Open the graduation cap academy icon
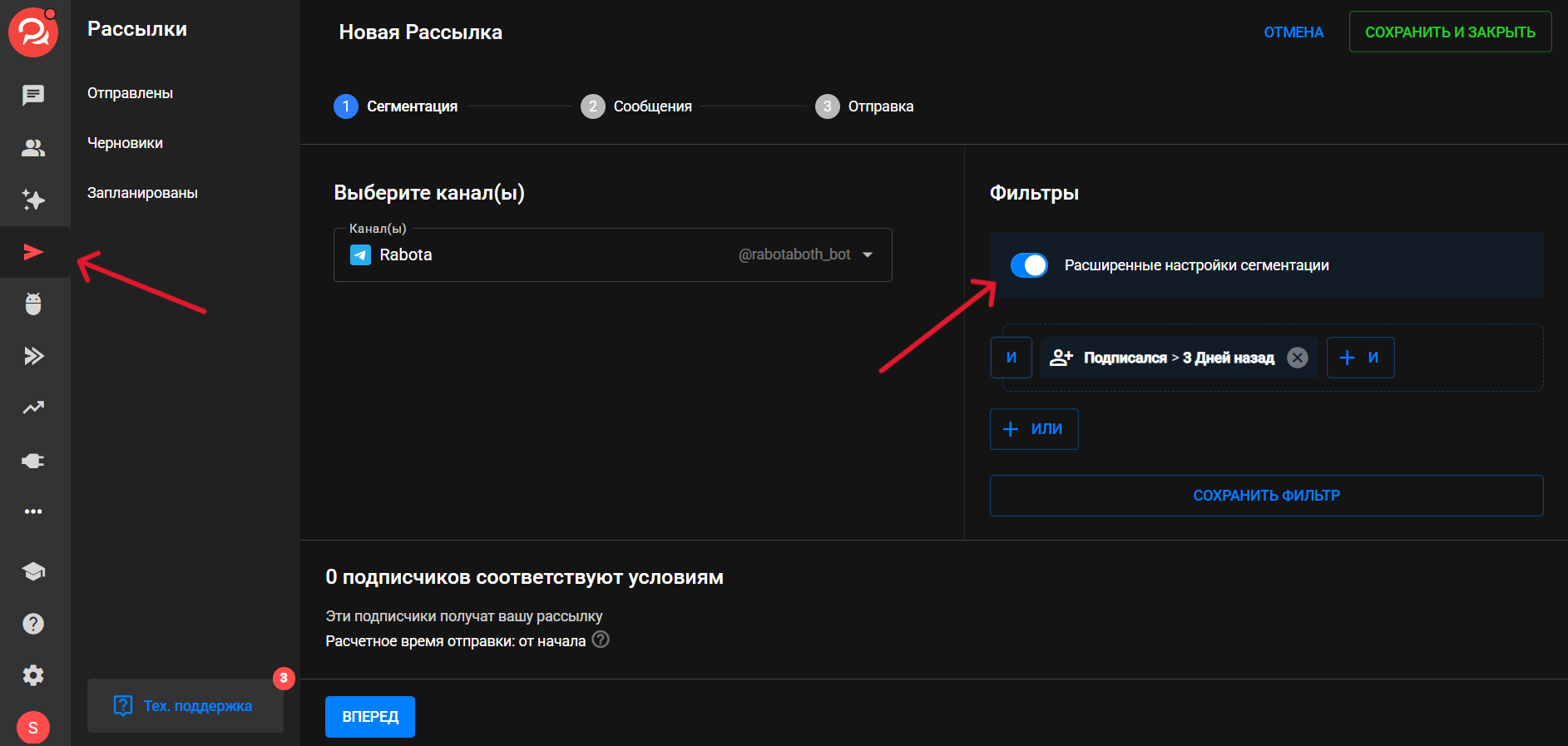Screen dimensions: 1568x746 click(33, 571)
